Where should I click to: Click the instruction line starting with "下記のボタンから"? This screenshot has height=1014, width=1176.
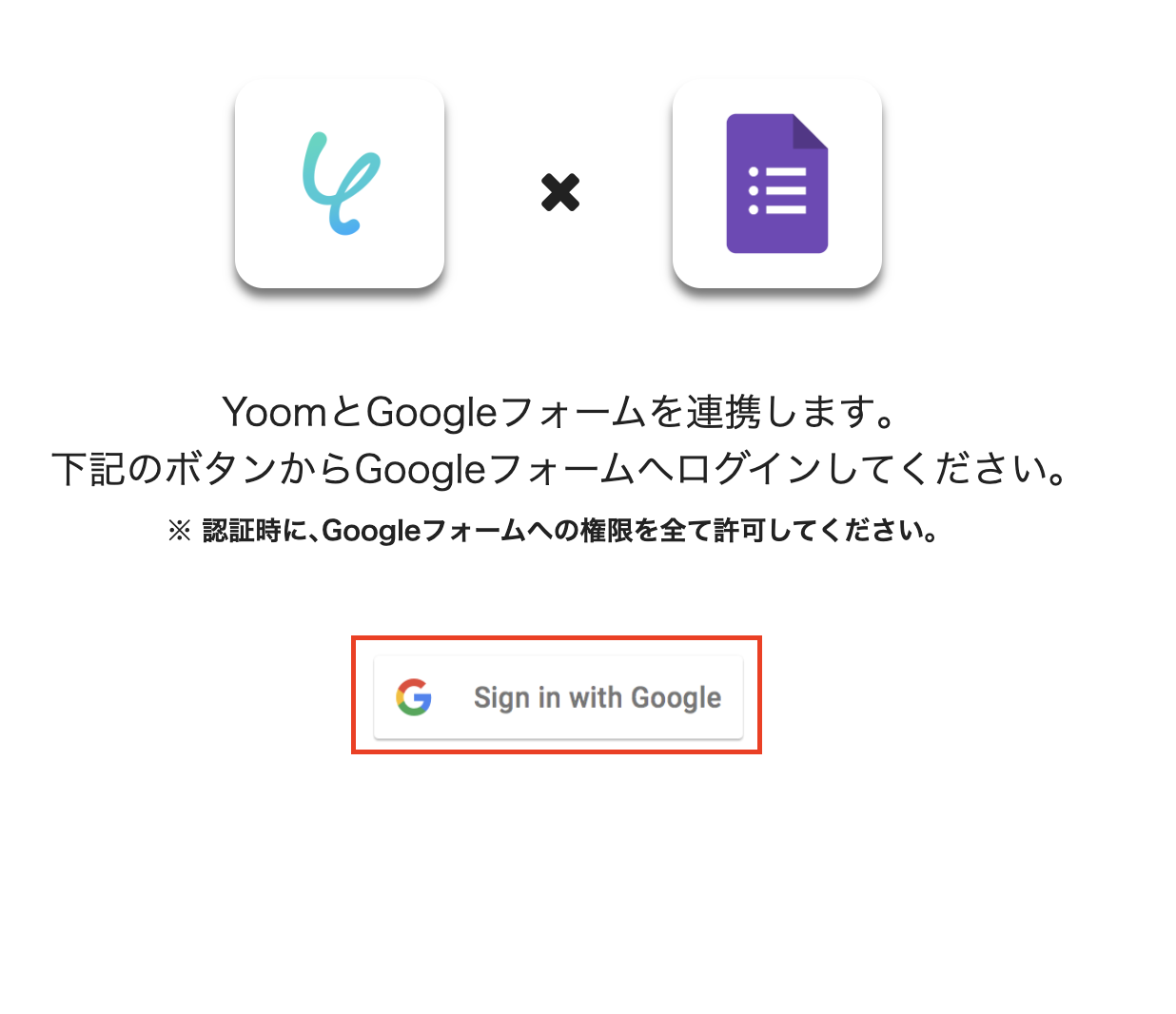(561, 469)
